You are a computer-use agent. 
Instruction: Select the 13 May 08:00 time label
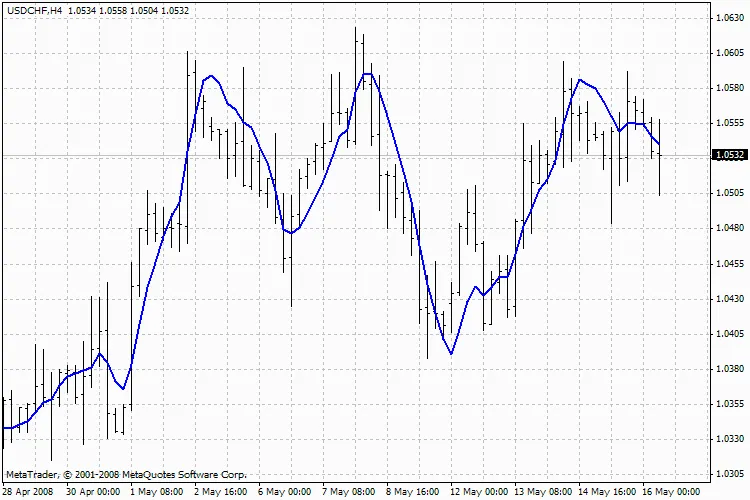[x=543, y=492]
